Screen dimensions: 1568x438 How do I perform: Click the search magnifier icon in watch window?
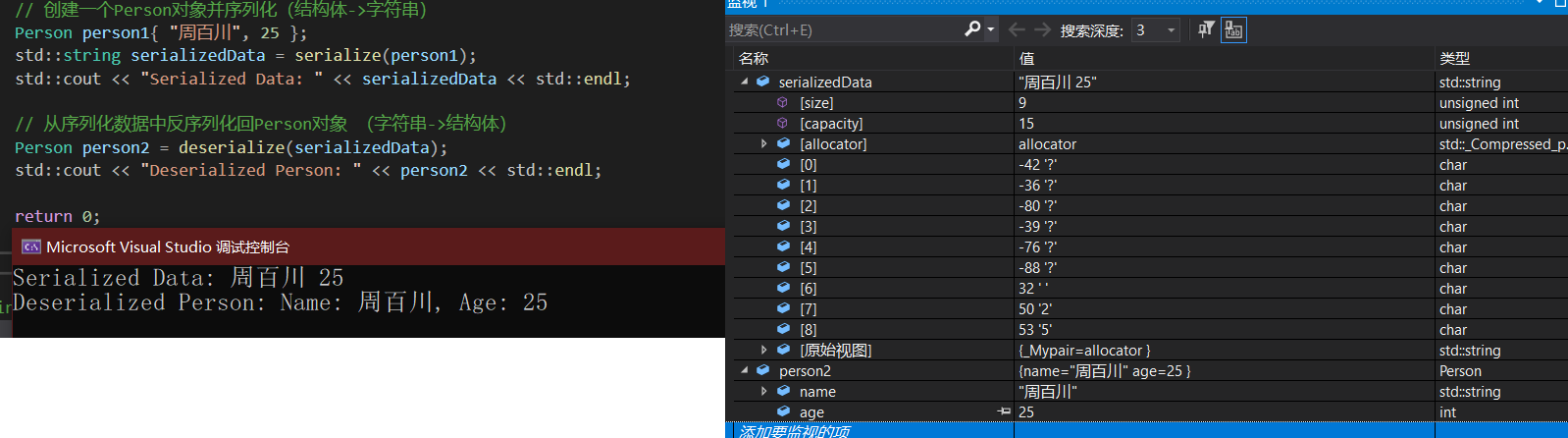tap(972, 29)
